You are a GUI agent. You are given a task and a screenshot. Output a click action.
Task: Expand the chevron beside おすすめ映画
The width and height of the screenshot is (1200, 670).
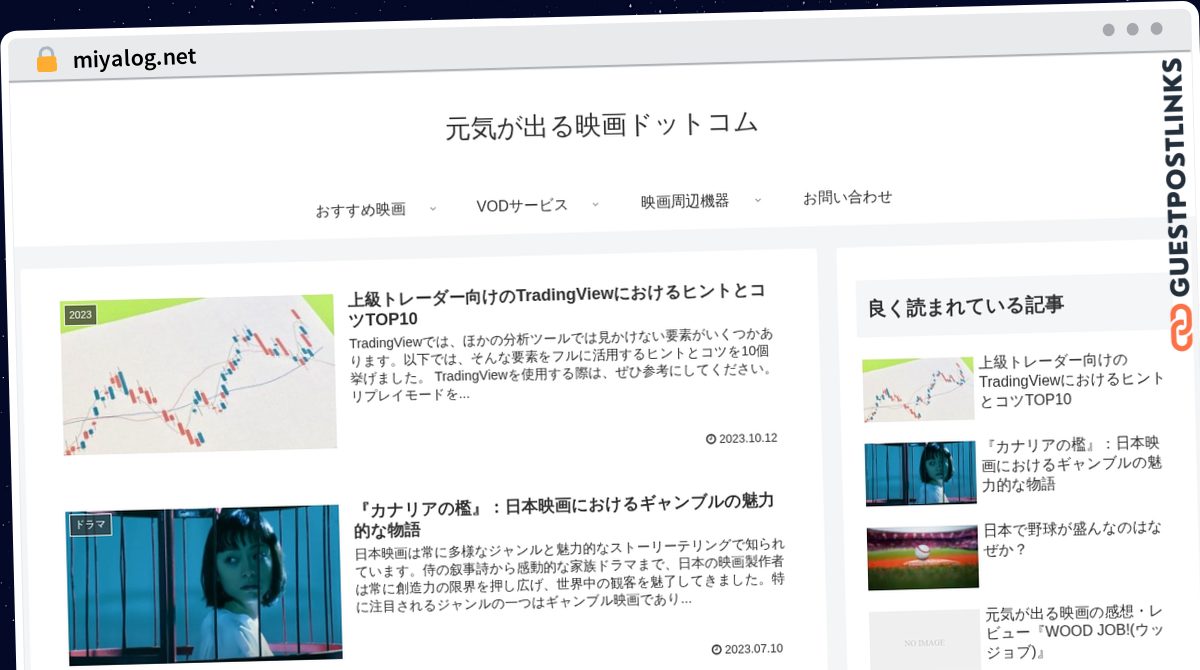432,208
